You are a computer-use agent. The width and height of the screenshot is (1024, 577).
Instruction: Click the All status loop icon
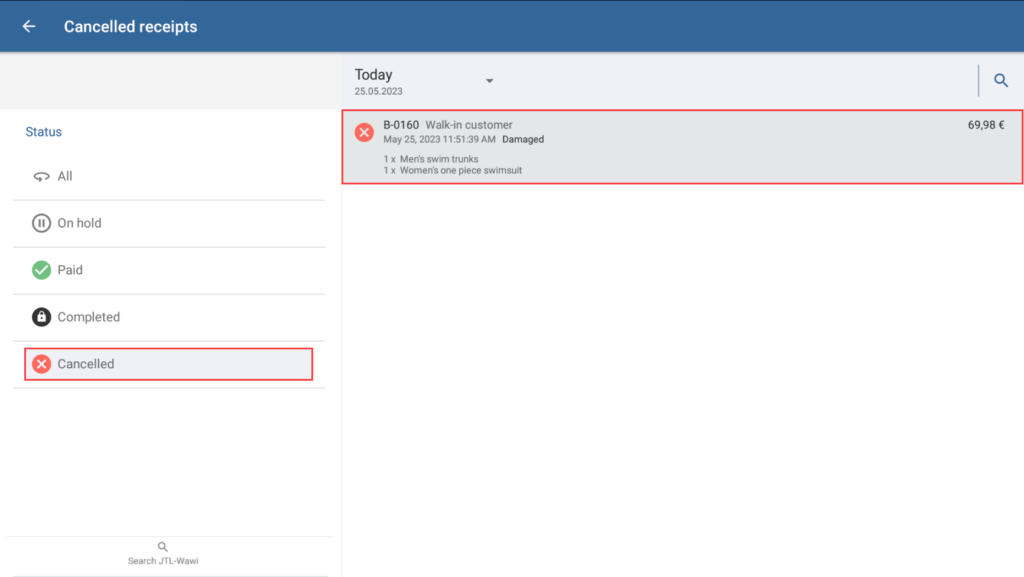41,176
